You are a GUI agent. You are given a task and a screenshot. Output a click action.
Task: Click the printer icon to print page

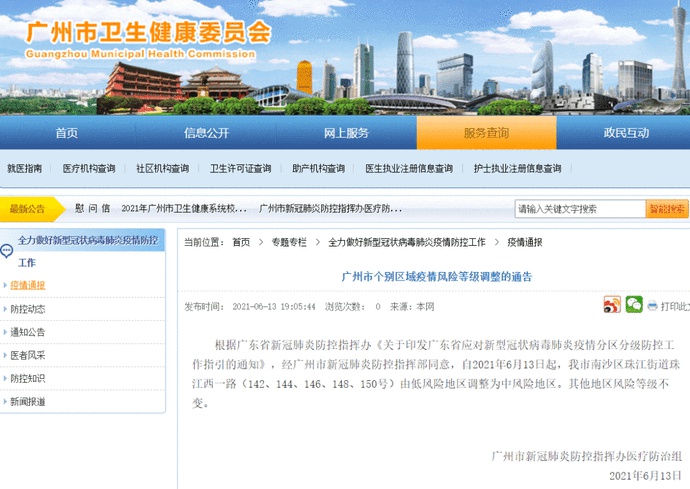(x=652, y=305)
